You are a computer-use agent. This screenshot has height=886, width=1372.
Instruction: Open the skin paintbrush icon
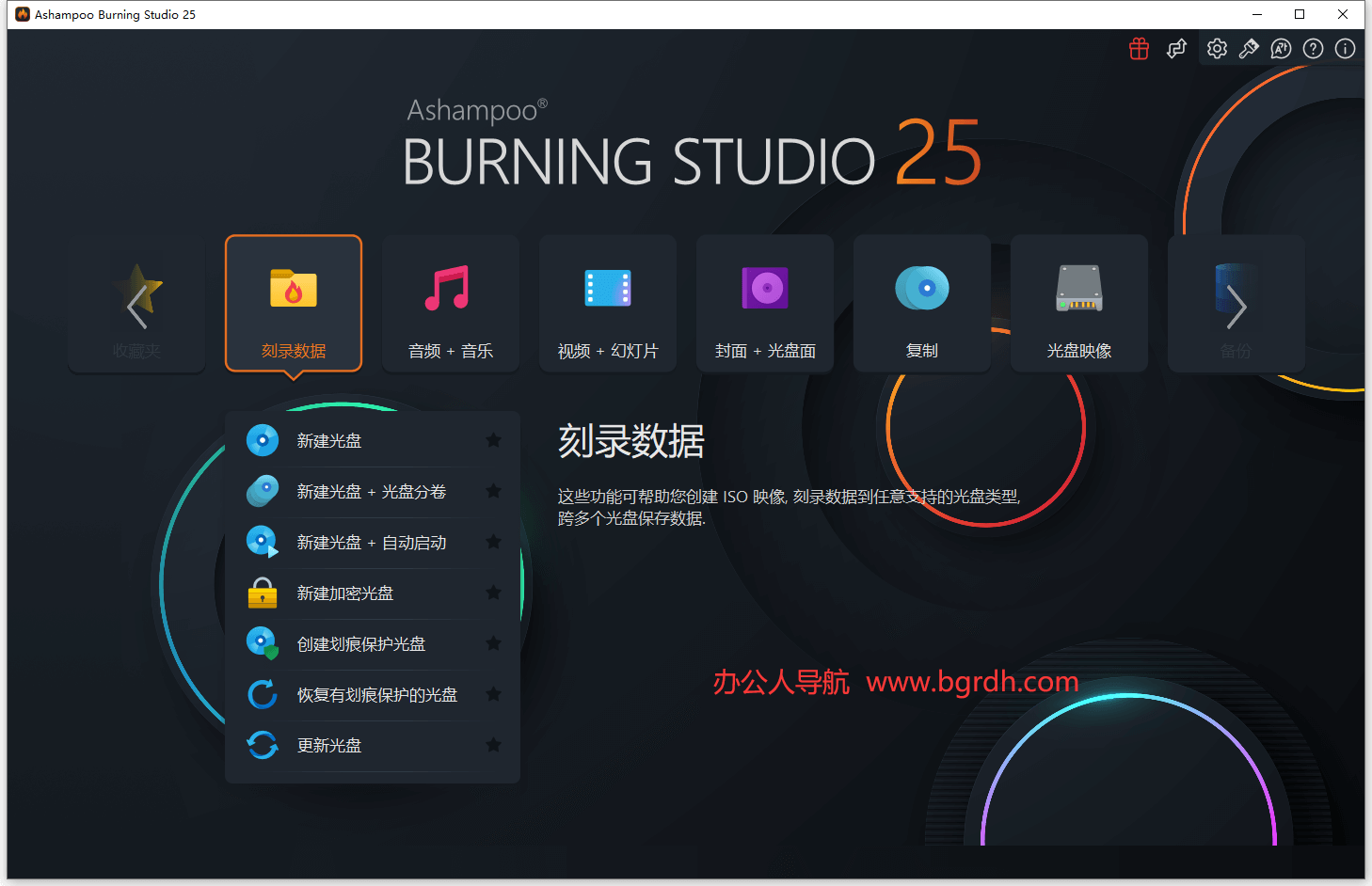(1249, 49)
